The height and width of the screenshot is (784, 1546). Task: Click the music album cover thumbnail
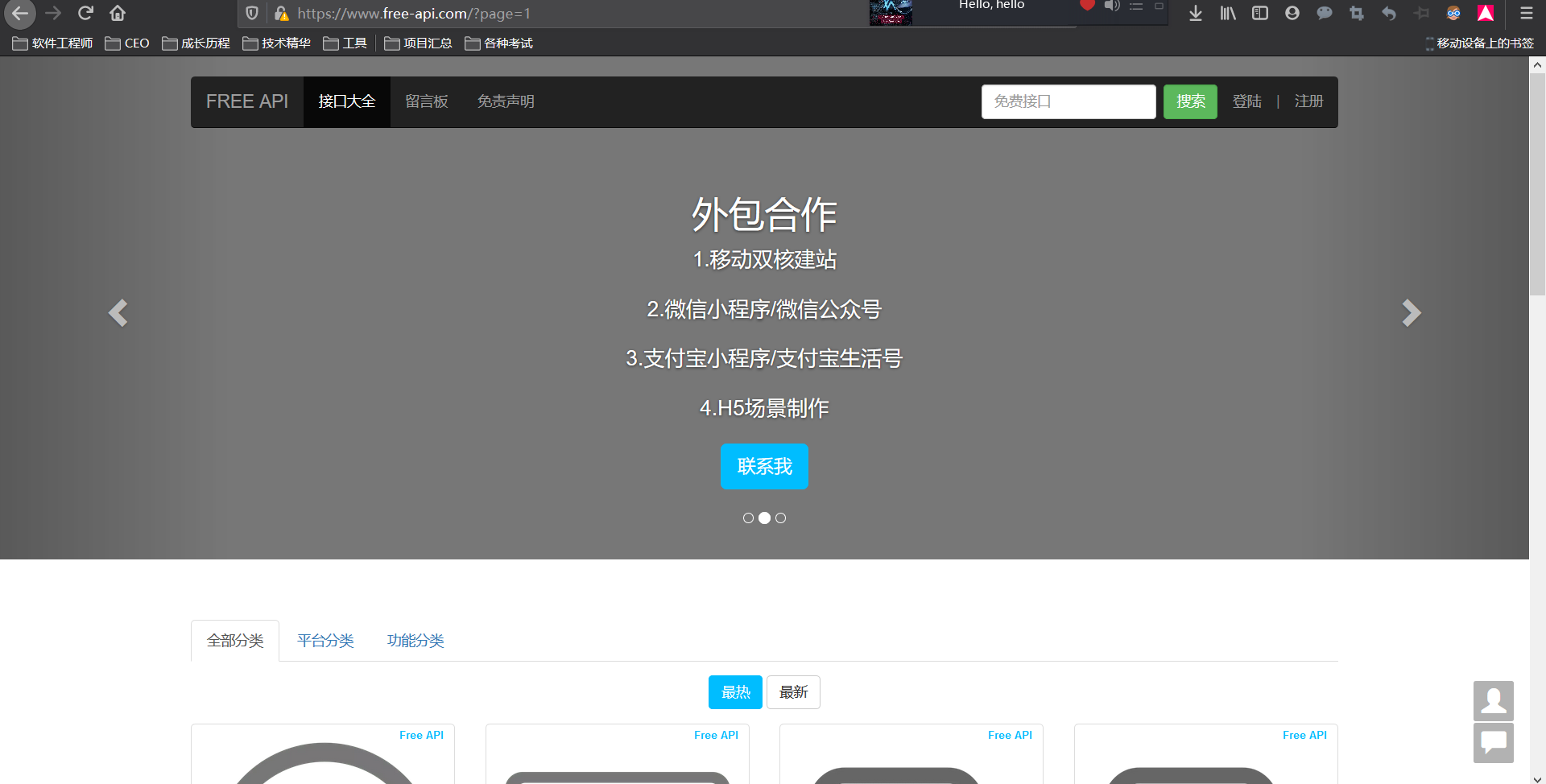click(891, 12)
